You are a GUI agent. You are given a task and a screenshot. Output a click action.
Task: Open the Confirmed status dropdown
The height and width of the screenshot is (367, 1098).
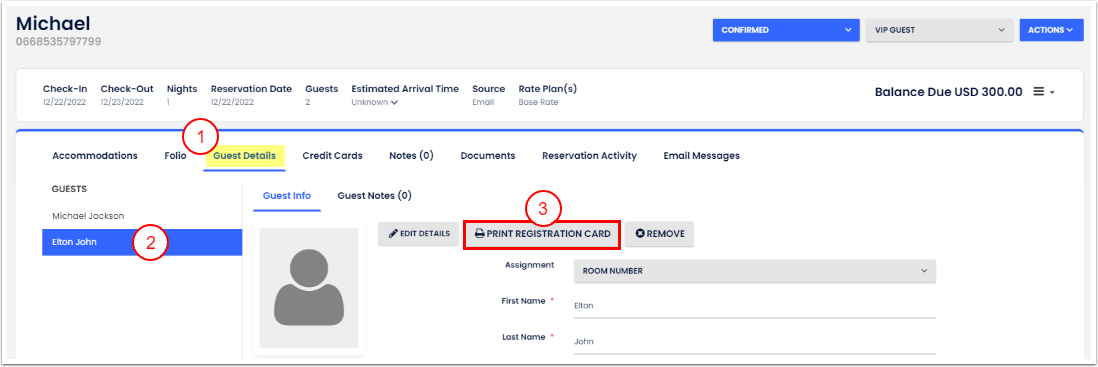click(786, 30)
